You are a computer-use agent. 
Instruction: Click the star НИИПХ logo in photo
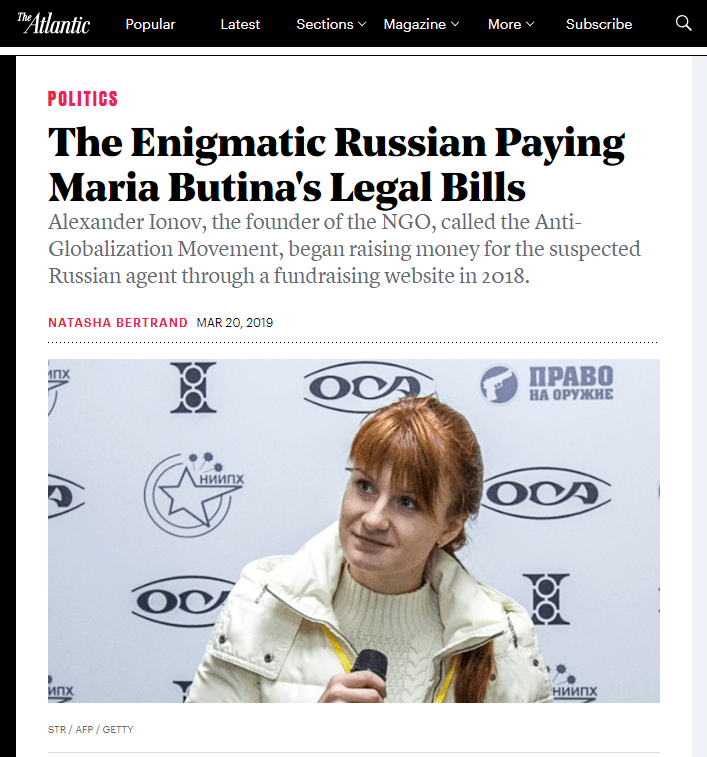click(x=193, y=495)
